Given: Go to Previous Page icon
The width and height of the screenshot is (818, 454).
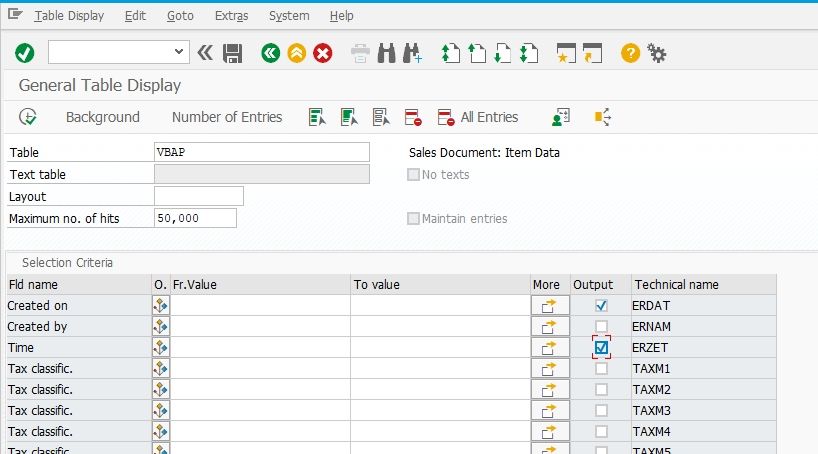Looking at the screenshot, I should click(477, 53).
